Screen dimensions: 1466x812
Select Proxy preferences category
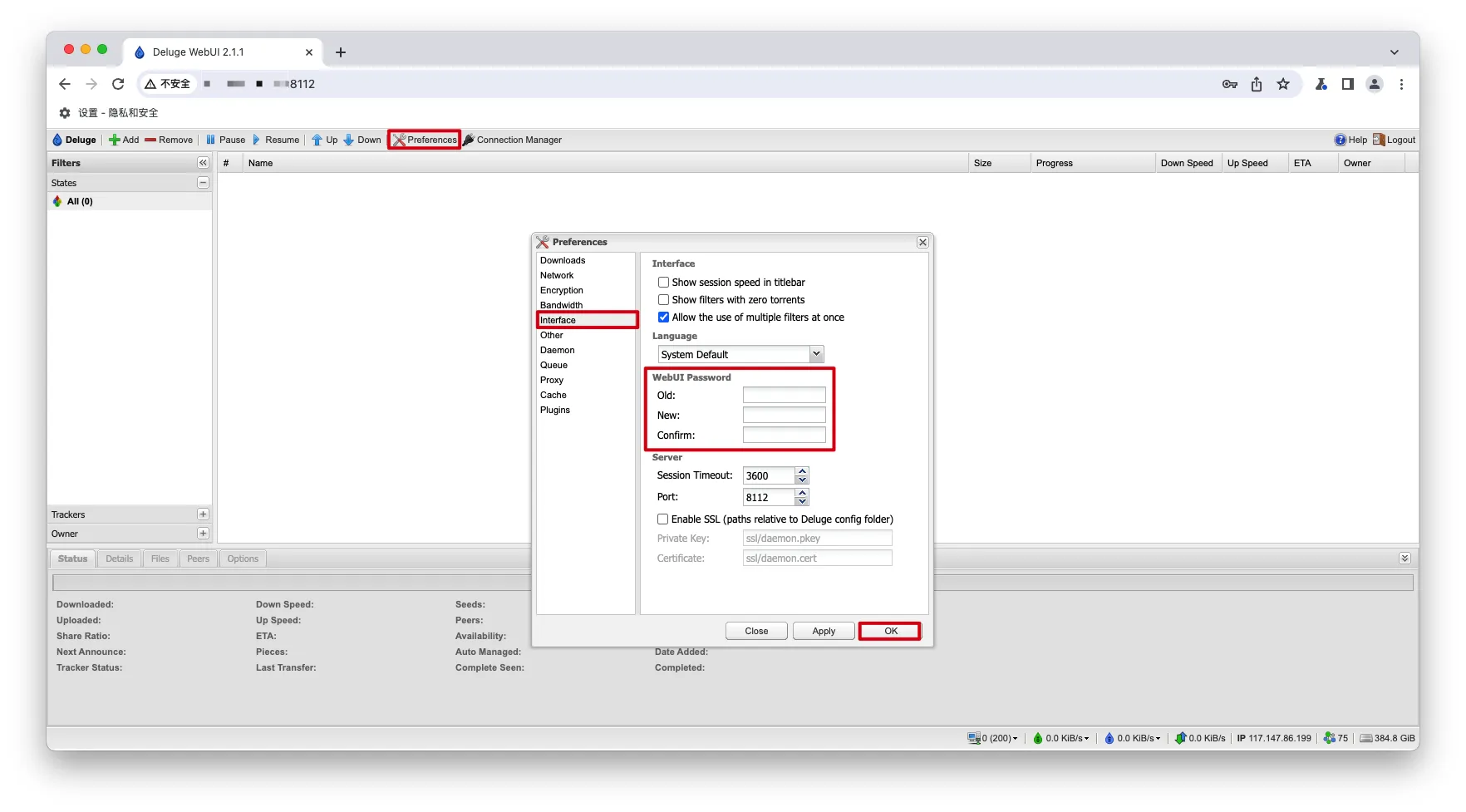[x=586, y=380]
